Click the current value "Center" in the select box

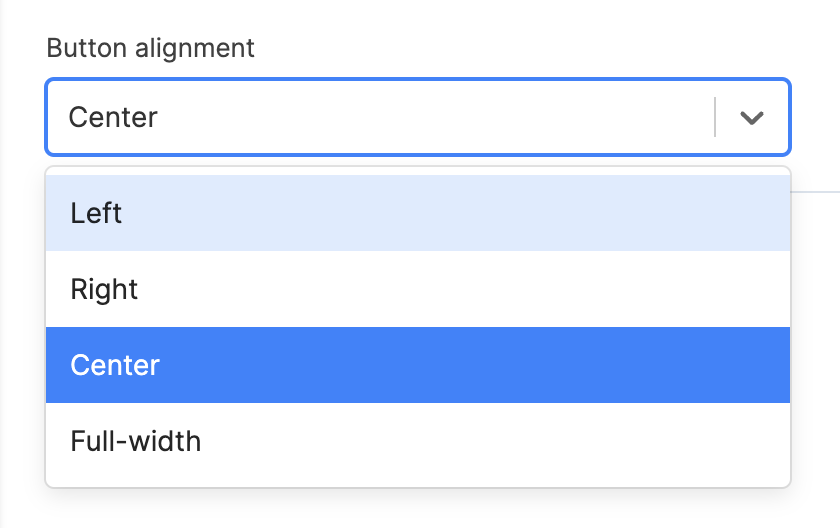coord(114,118)
